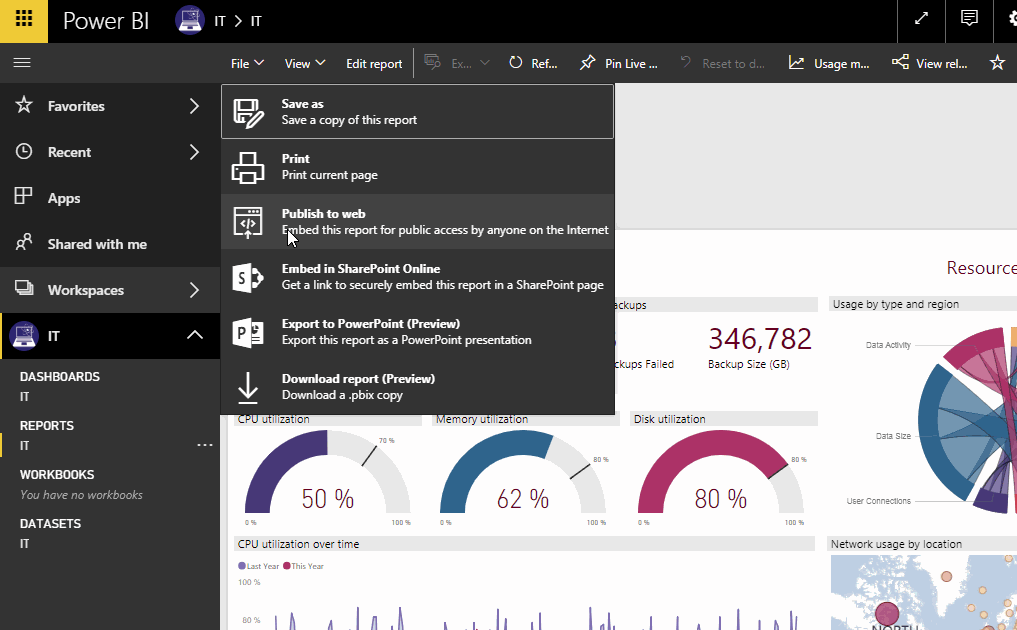Image resolution: width=1017 pixels, height=630 pixels.
Task: Click the Refresh circular arrow icon
Action: (x=516, y=62)
